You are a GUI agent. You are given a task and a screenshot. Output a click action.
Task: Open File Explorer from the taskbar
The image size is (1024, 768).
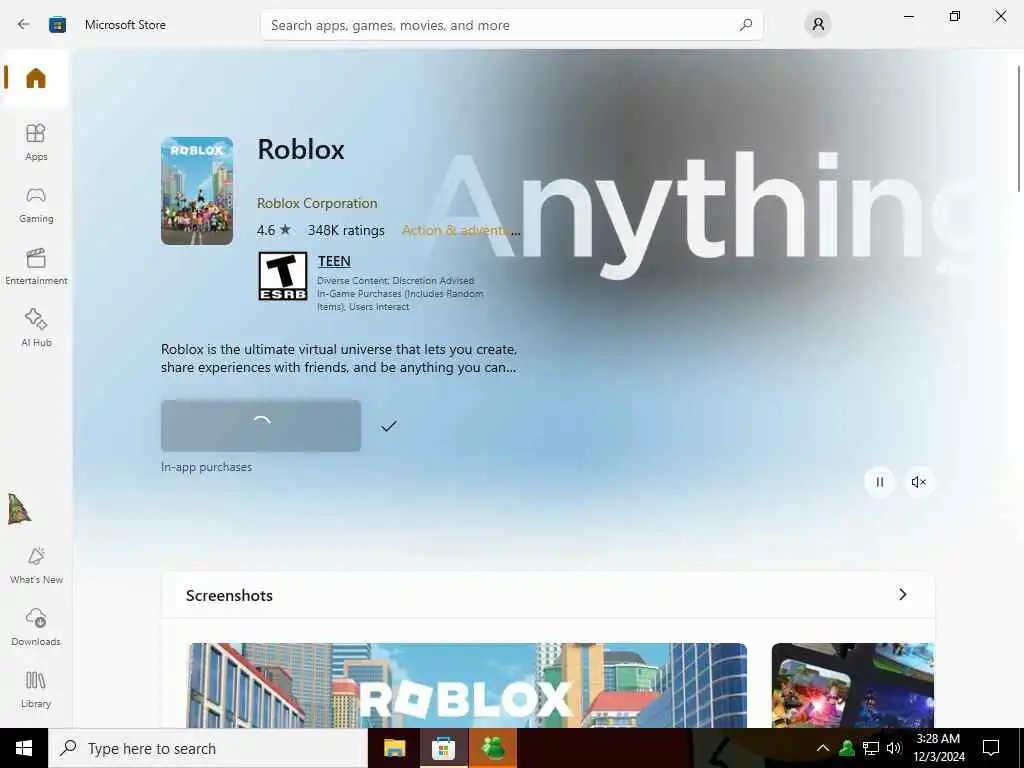[x=394, y=748]
